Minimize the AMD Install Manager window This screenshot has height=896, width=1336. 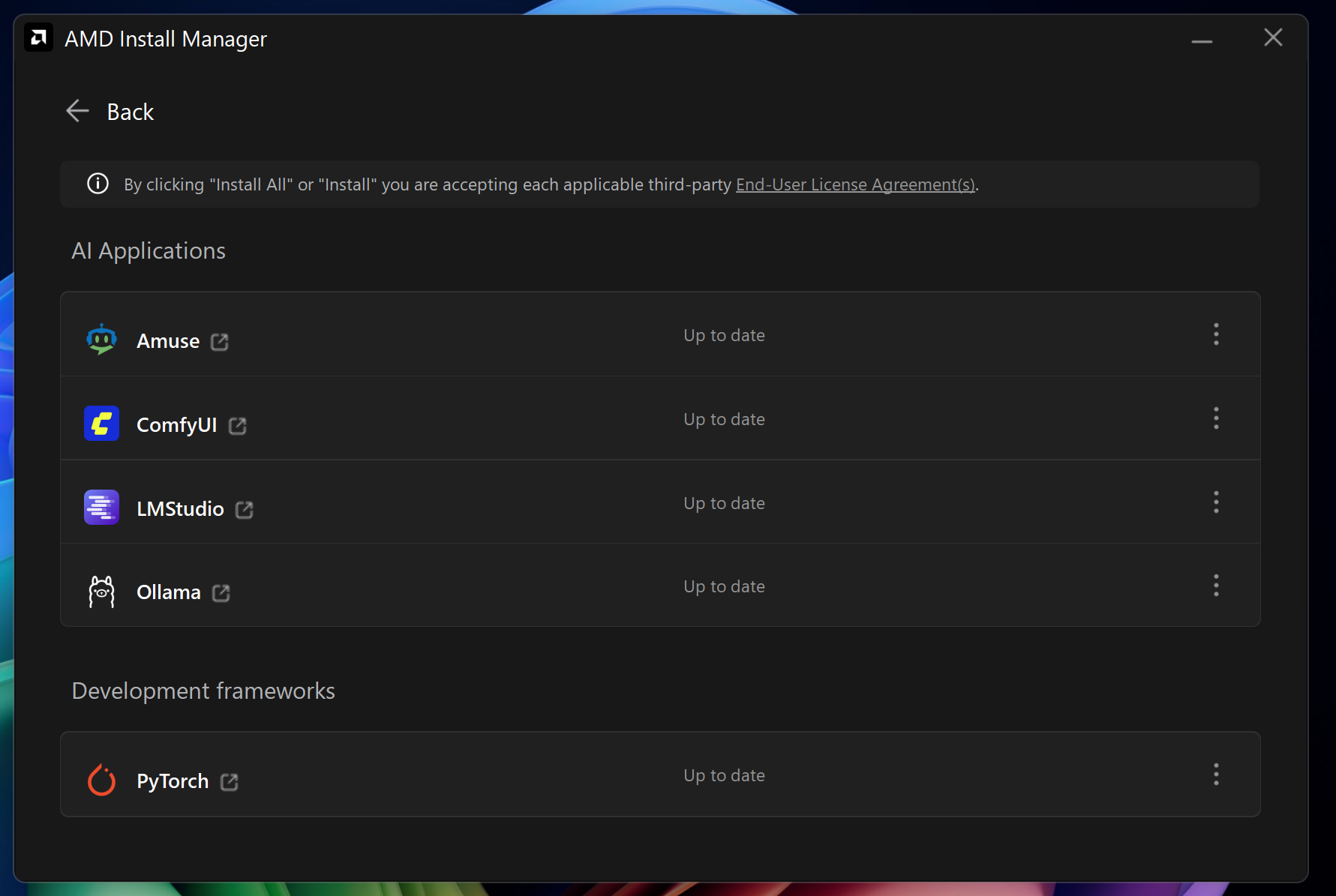click(x=1202, y=39)
